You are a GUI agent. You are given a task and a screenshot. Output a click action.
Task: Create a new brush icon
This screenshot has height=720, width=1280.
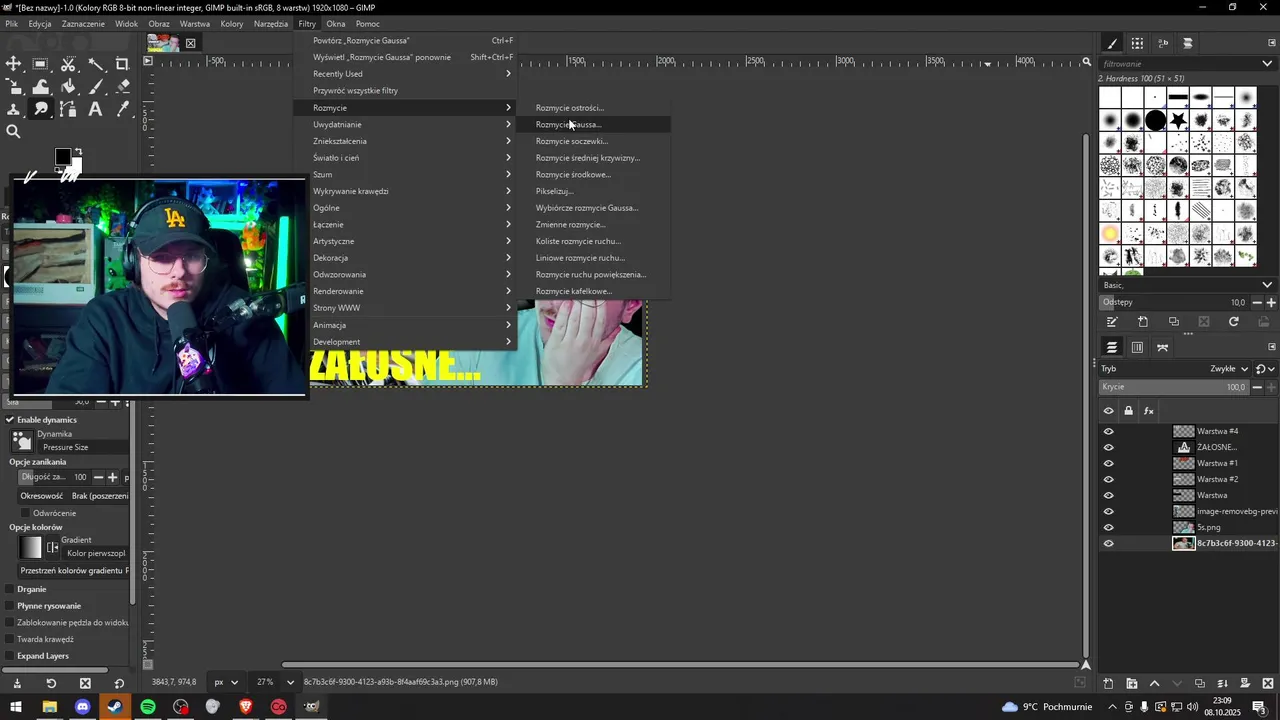tap(1143, 322)
